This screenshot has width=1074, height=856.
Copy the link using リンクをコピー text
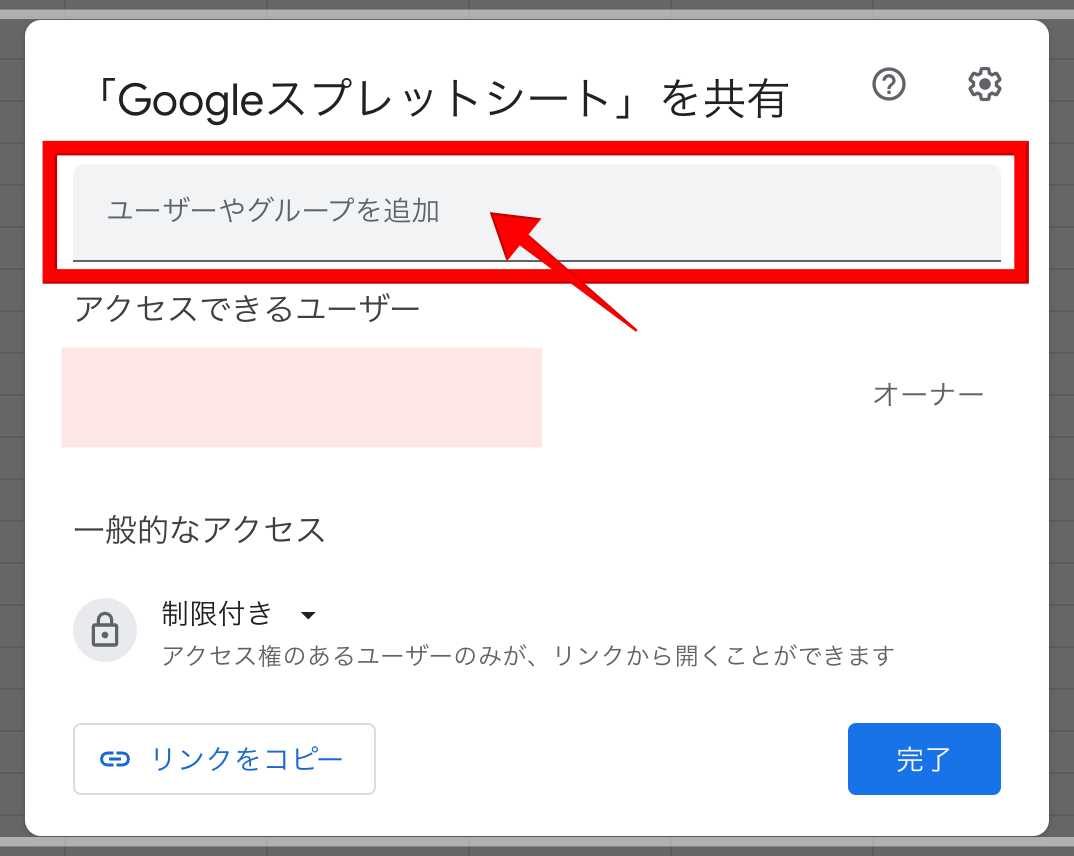click(246, 759)
